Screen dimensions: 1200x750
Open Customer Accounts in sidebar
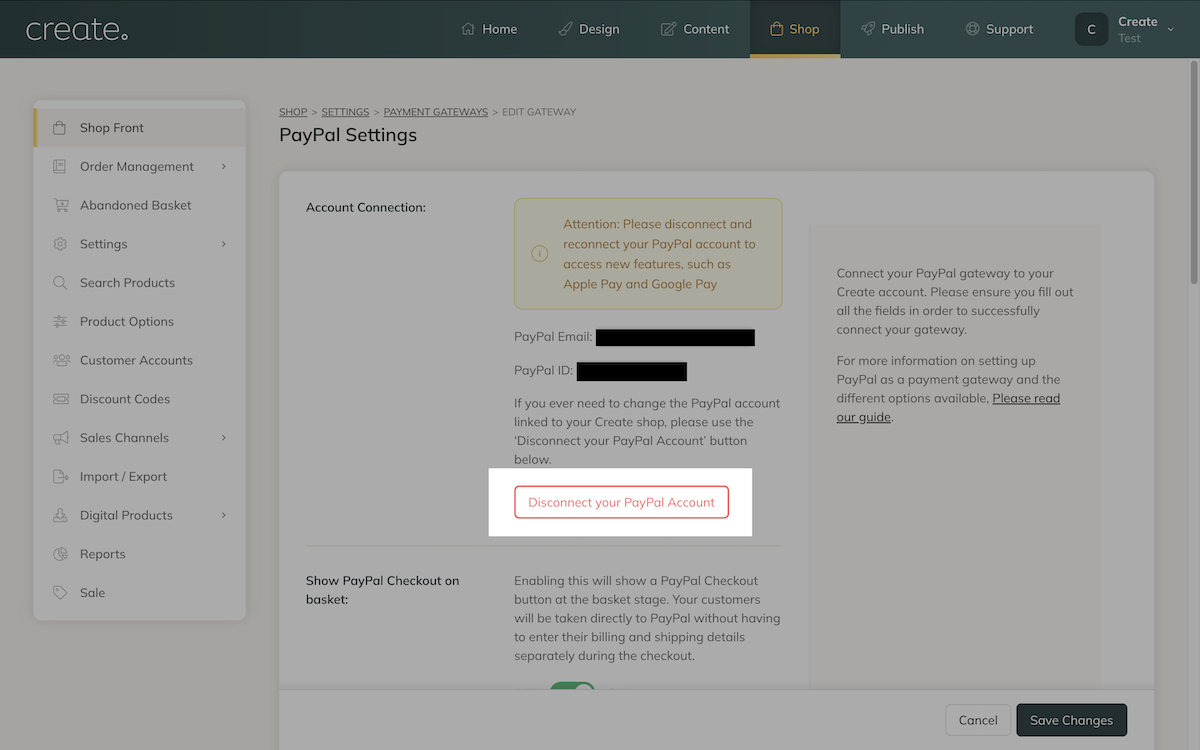(140, 360)
